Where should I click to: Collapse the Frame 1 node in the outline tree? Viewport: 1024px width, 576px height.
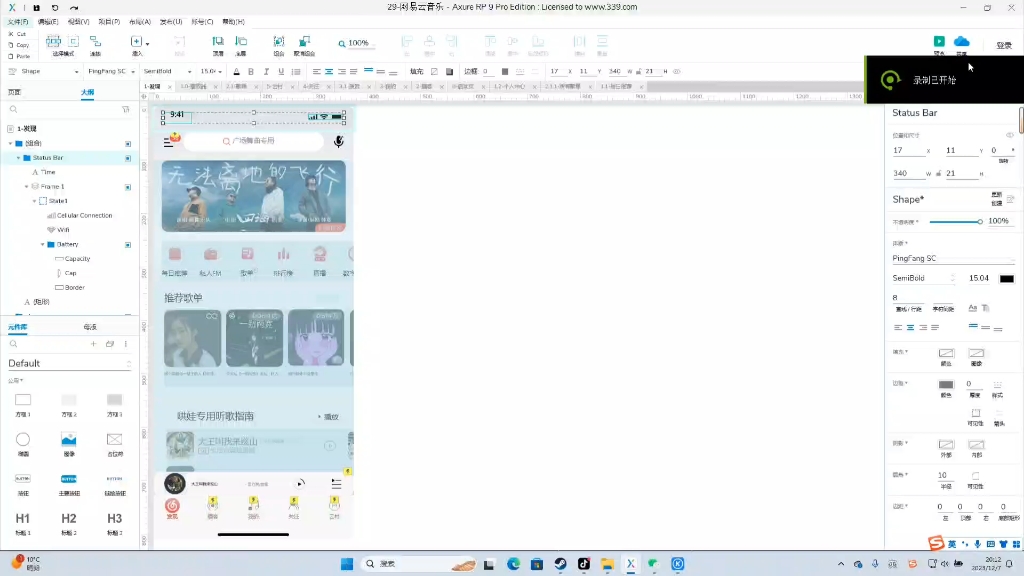[x=27, y=186]
